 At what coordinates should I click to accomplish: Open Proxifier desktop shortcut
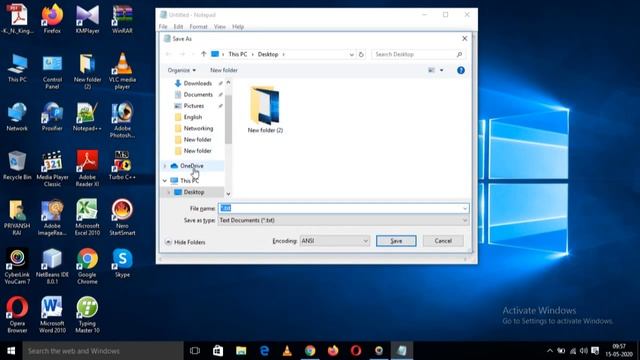pos(52,117)
